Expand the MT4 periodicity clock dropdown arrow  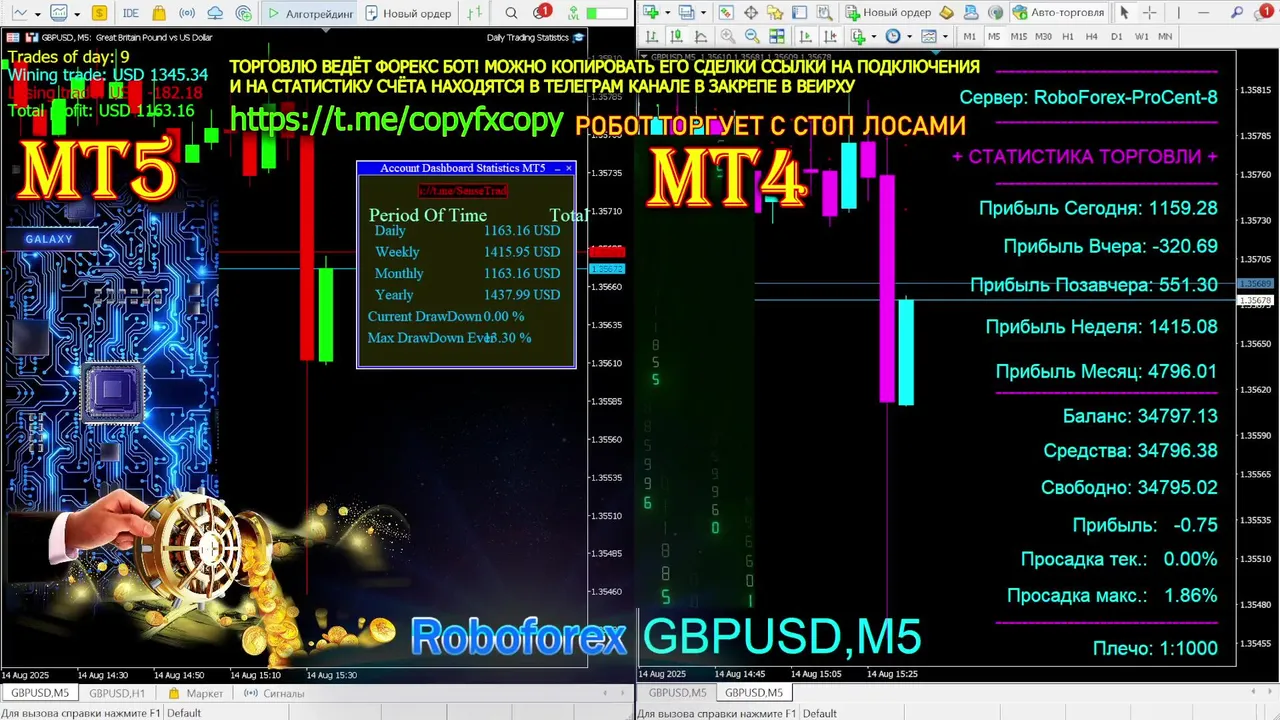point(910,37)
